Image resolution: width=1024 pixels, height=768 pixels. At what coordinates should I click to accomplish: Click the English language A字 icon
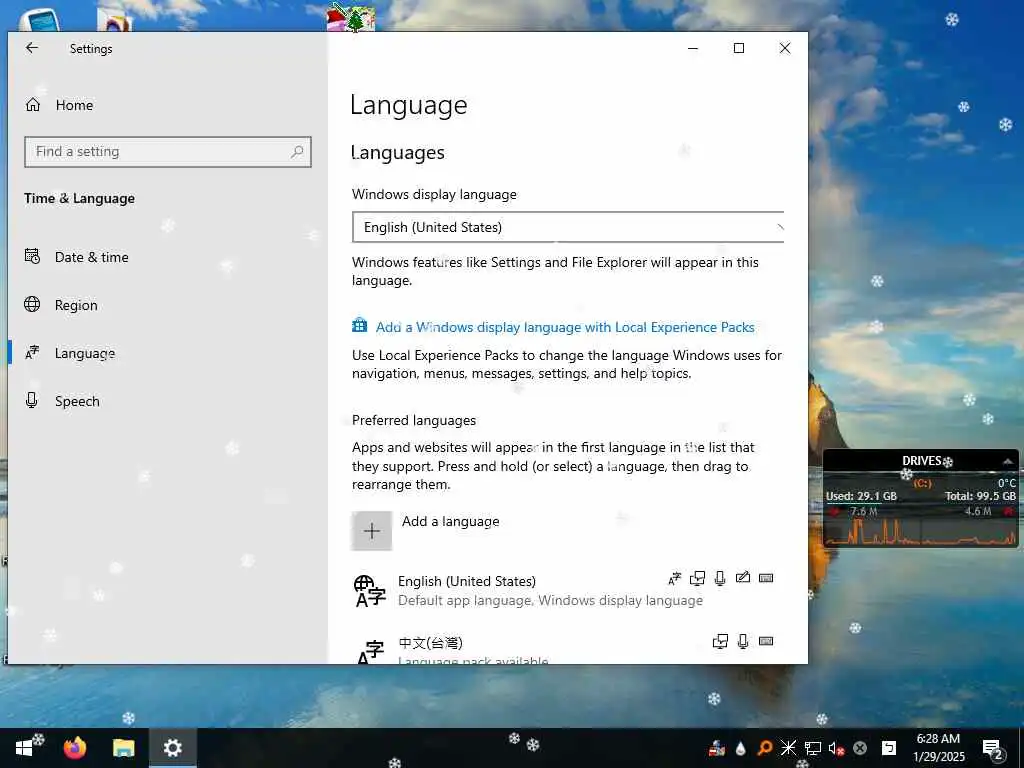click(370, 590)
